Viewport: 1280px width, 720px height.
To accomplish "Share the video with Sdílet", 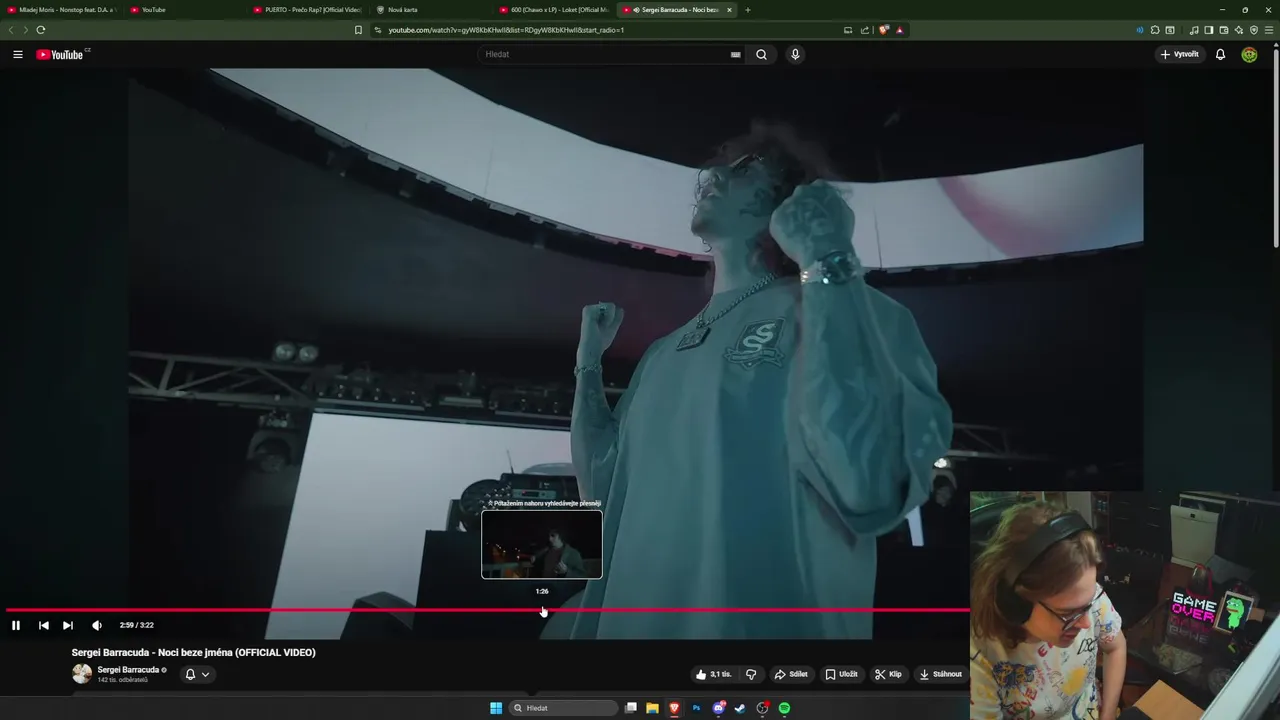I will 791,674.
